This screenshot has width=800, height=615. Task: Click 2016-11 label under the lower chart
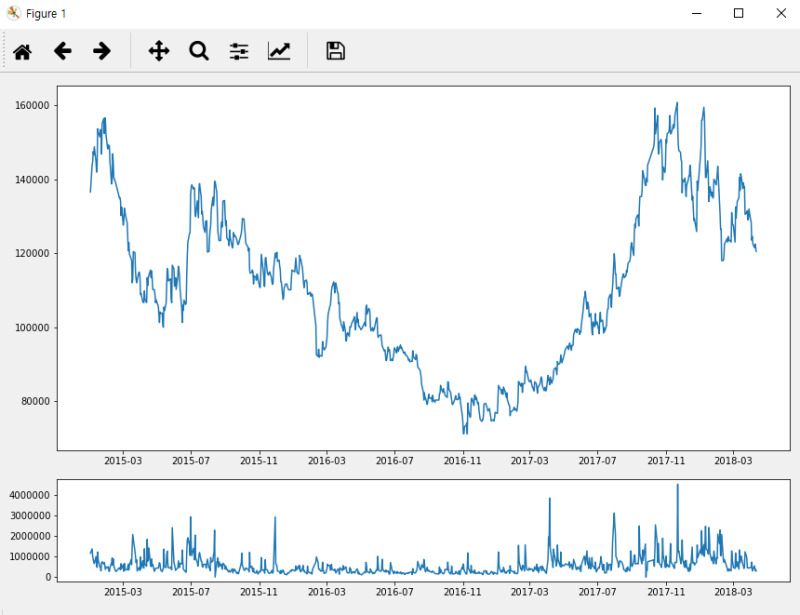pos(462,592)
